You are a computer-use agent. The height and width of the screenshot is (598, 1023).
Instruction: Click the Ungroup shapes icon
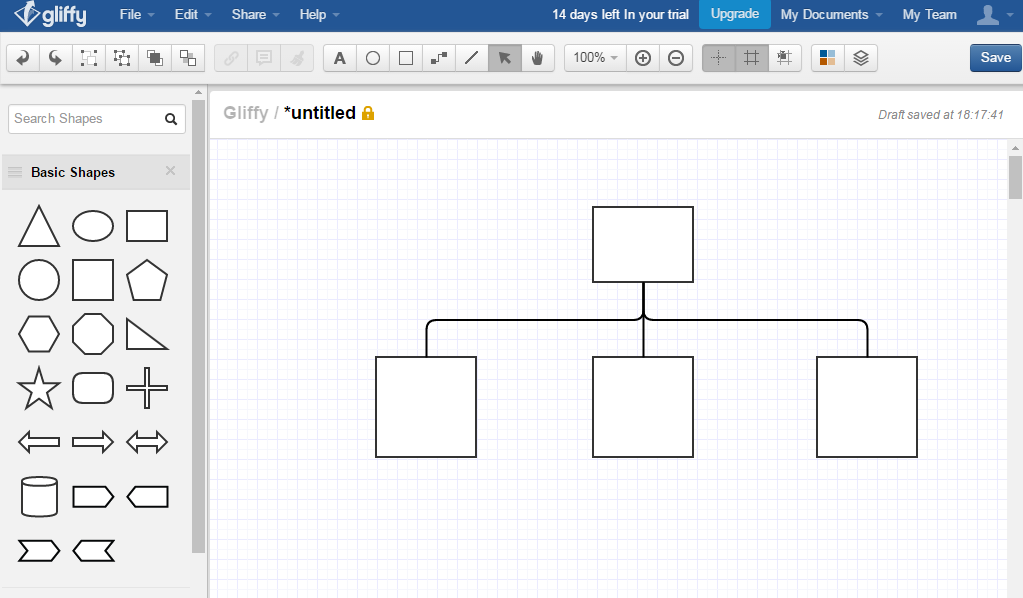[x=122, y=58]
